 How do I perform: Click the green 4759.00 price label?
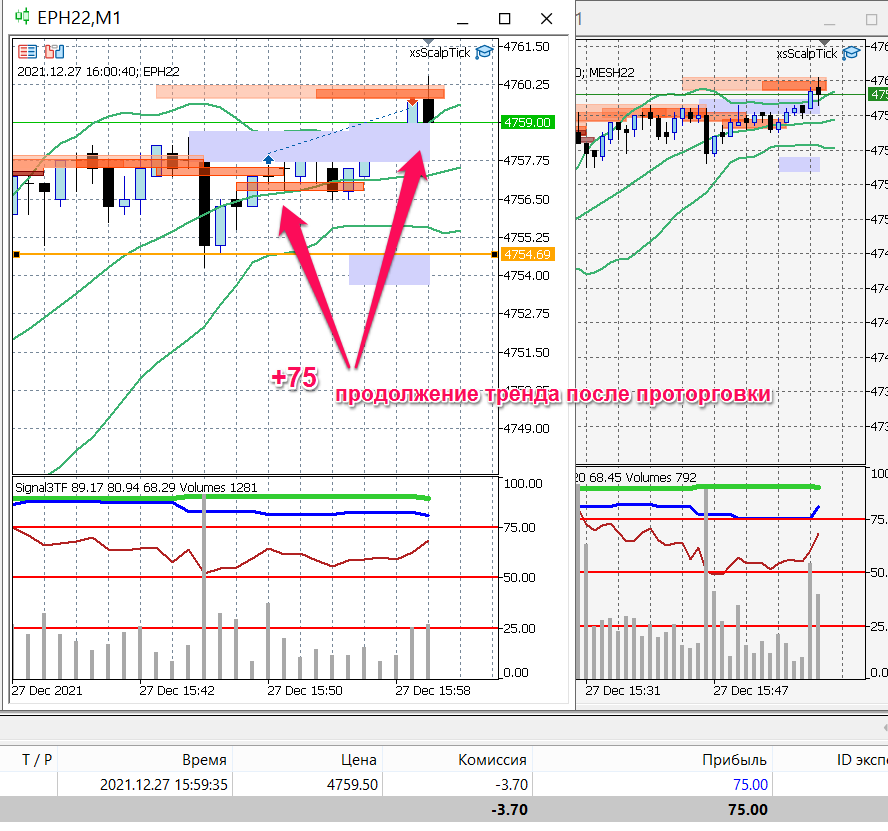click(527, 122)
